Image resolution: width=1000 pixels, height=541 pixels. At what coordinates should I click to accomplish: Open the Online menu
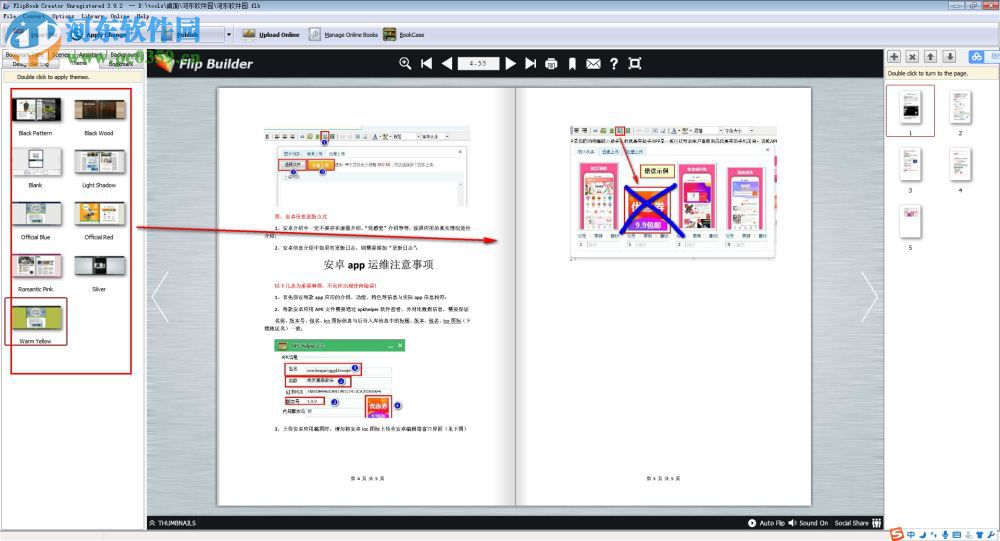pos(119,16)
